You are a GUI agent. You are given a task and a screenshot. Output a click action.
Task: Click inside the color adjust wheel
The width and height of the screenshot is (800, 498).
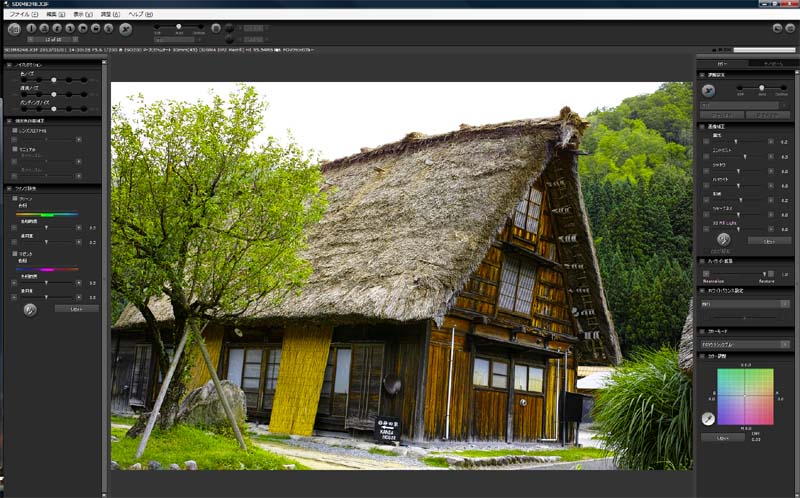pyautogui.click(x=745, y=396)
